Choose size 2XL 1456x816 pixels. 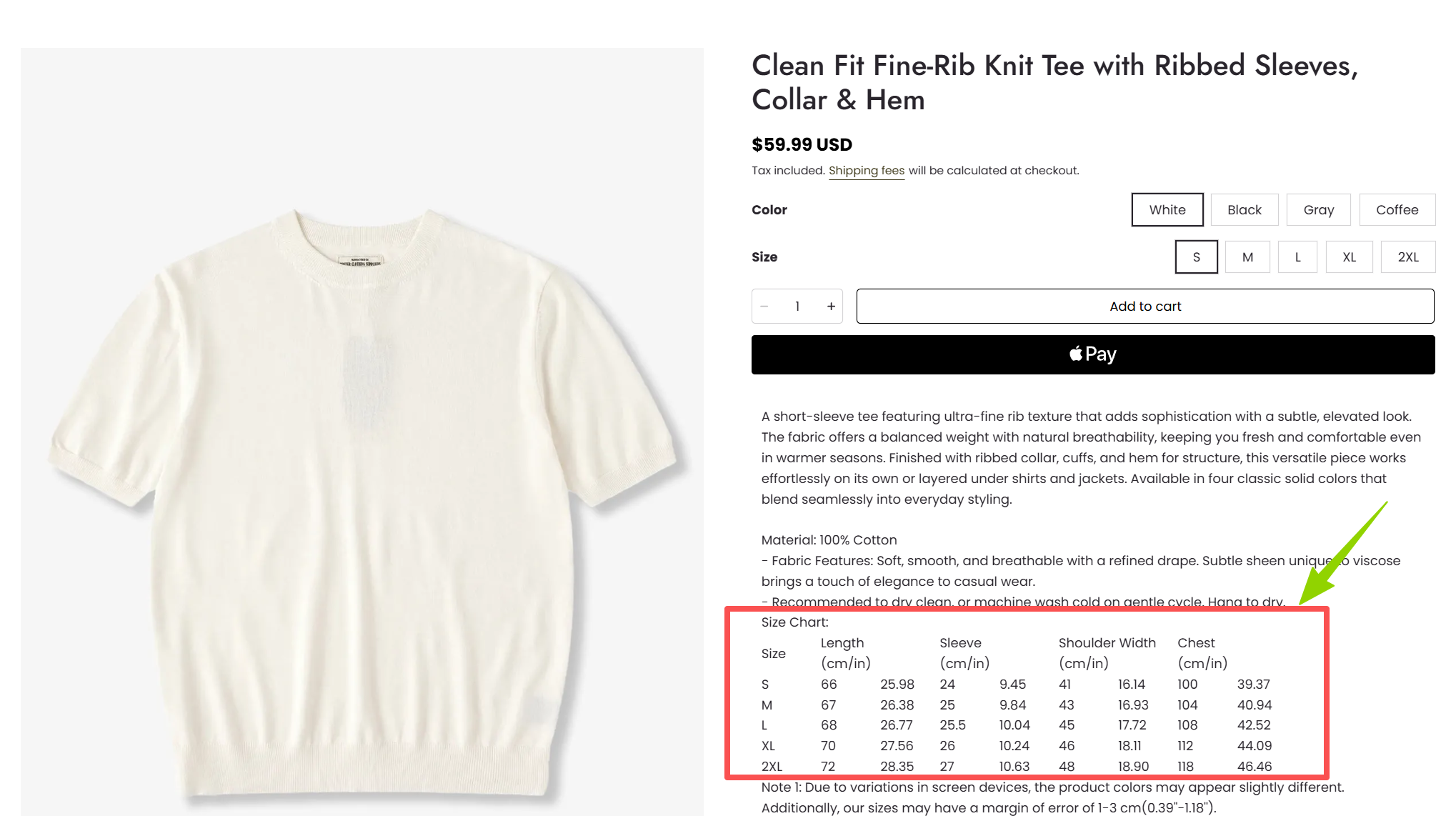pyautogui.click(x=1407, y=257)
